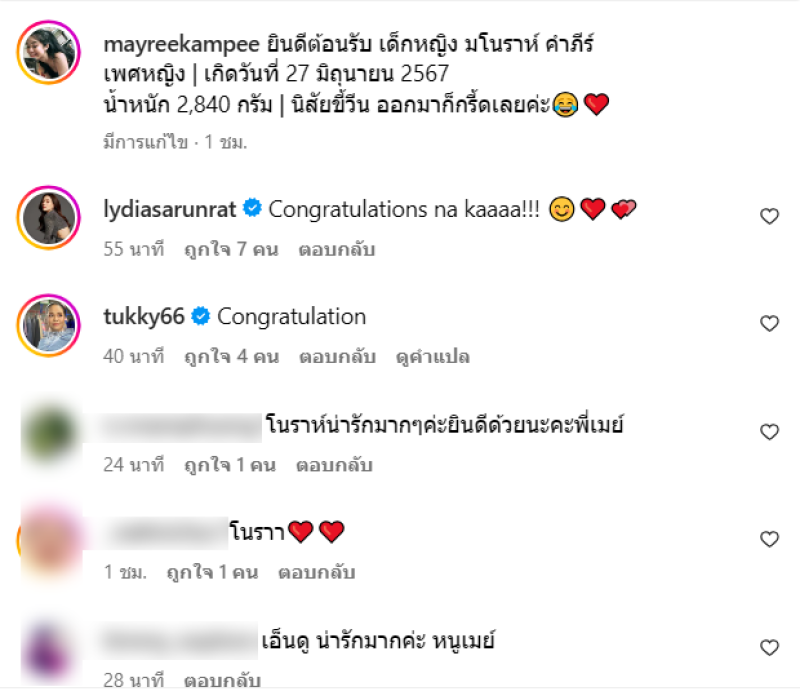Tap heart on the 24-minute-old comment
The image size is (800, 700).
tap(769, 432)
